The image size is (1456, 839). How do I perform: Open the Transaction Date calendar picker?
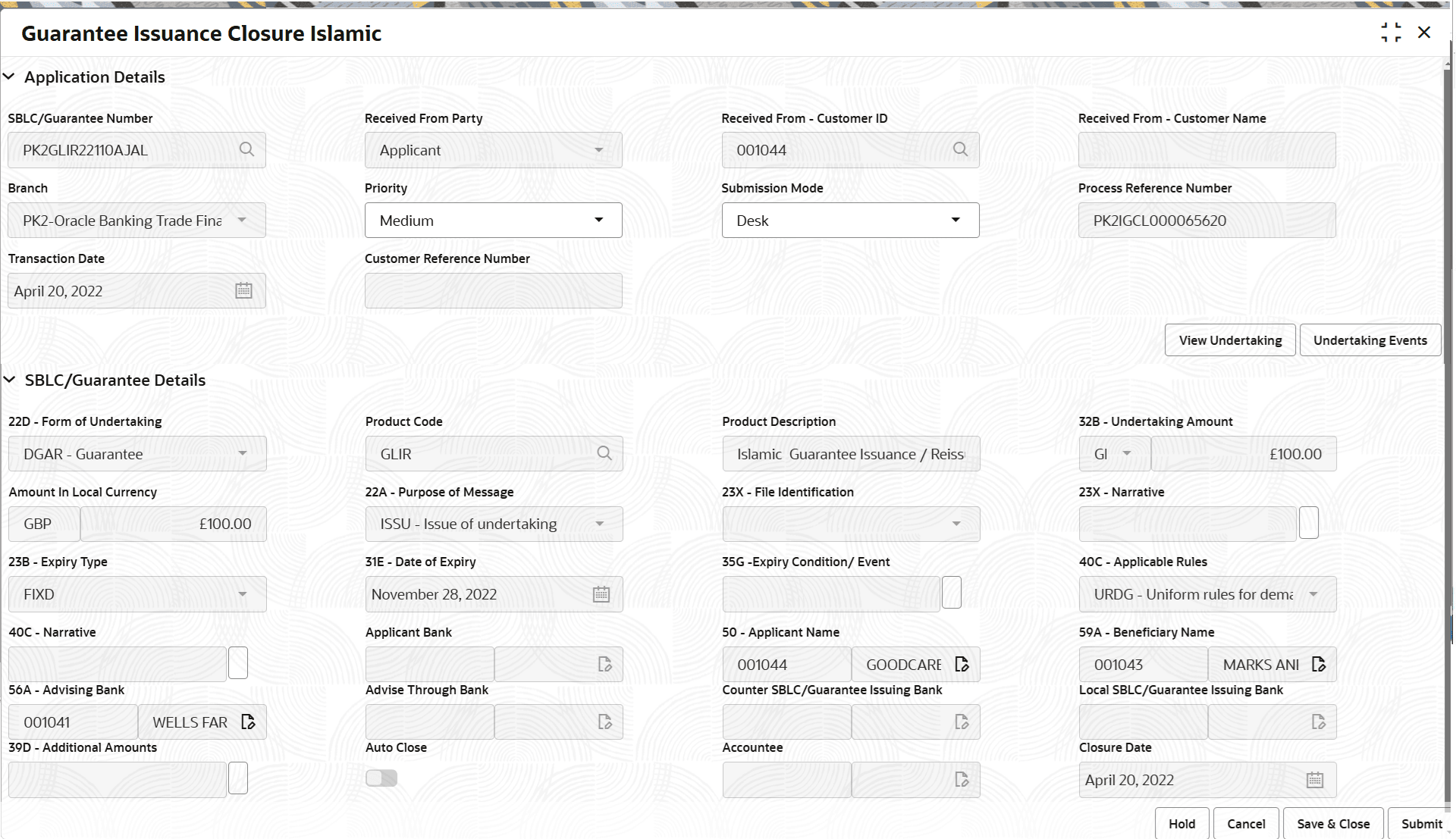coord(243,290)
